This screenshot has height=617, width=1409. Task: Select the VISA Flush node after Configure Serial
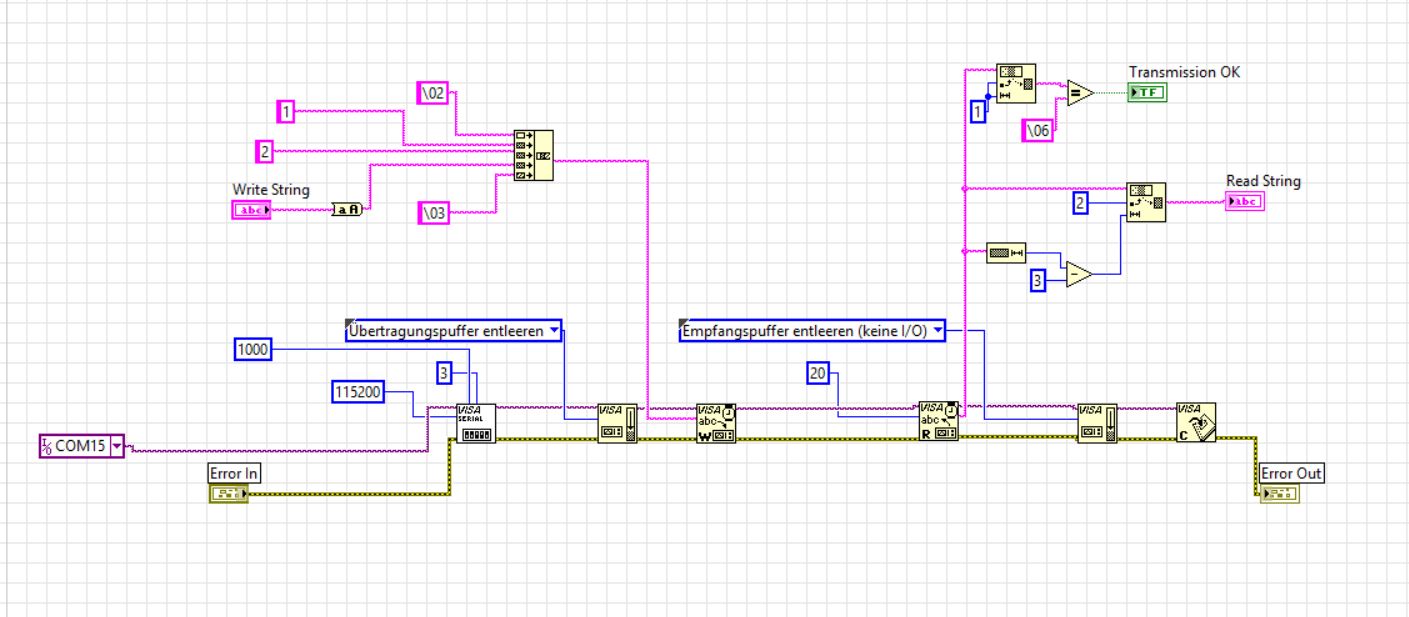point(617,423)
